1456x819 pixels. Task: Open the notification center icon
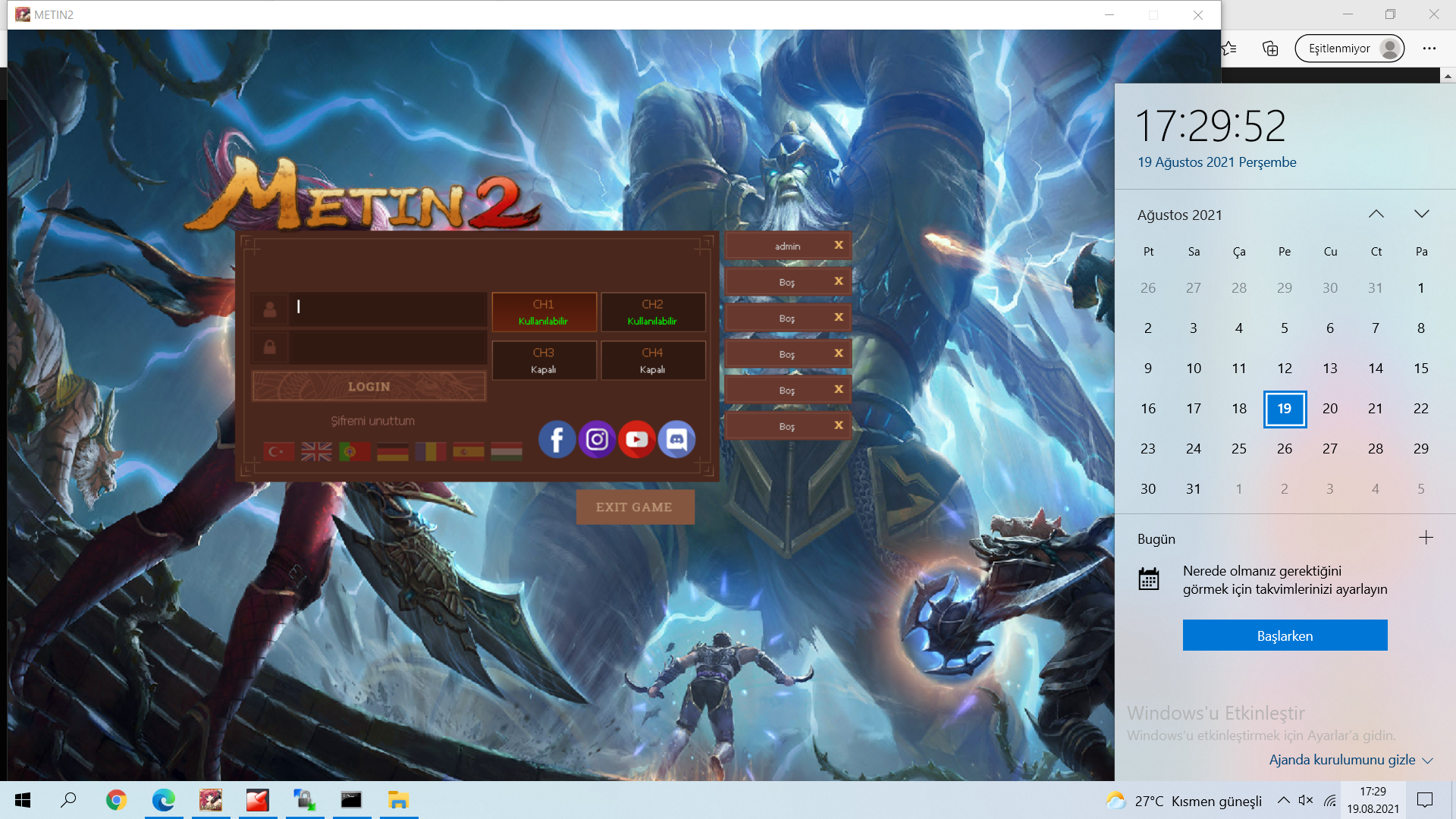click(1425, 800)
